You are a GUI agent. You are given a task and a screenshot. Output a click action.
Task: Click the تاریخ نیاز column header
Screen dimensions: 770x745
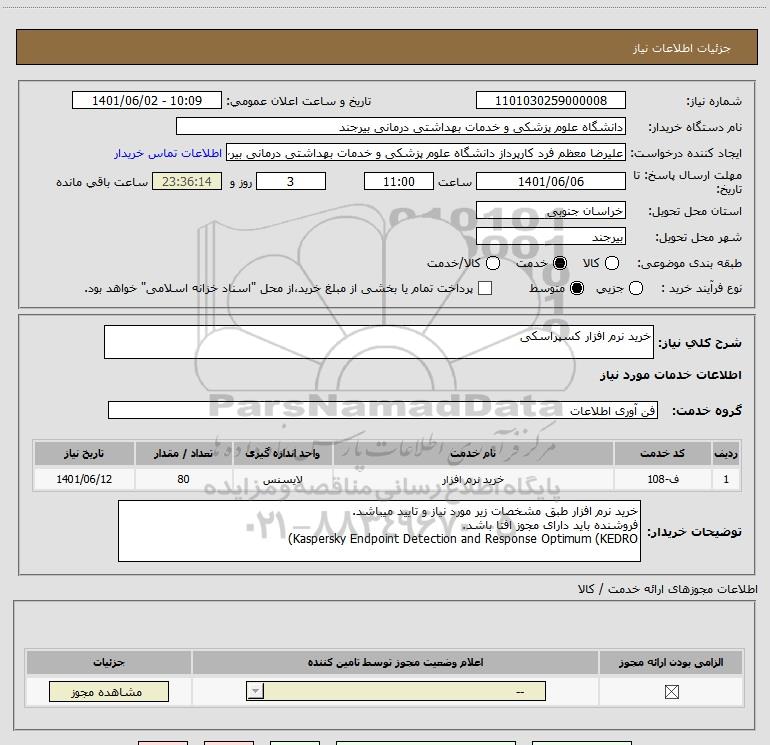click(x=84, y=453)
